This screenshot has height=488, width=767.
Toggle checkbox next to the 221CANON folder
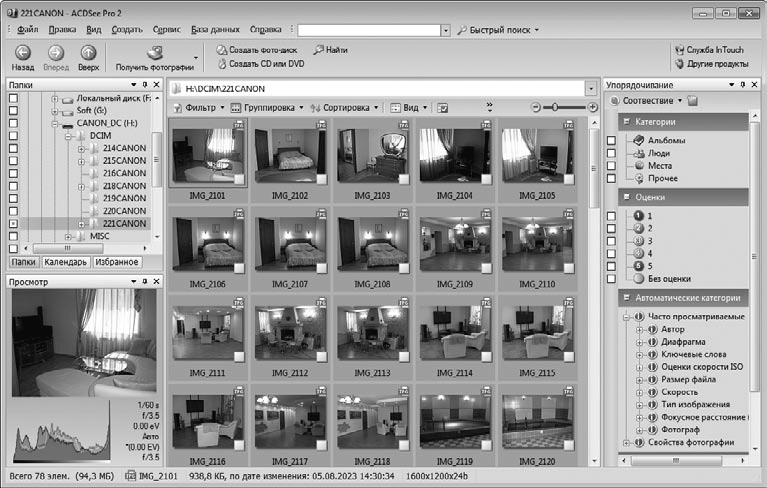tap(13, 224)
